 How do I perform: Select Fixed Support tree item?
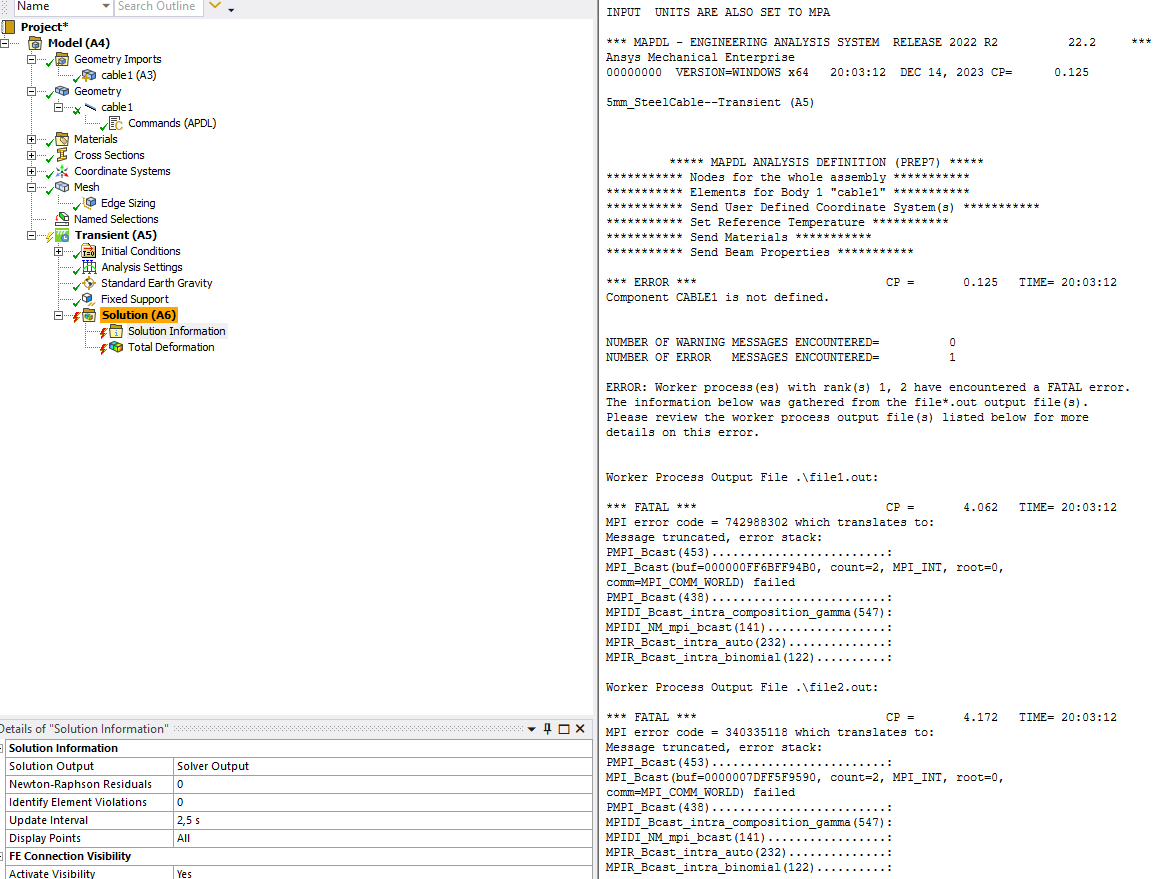135,299
